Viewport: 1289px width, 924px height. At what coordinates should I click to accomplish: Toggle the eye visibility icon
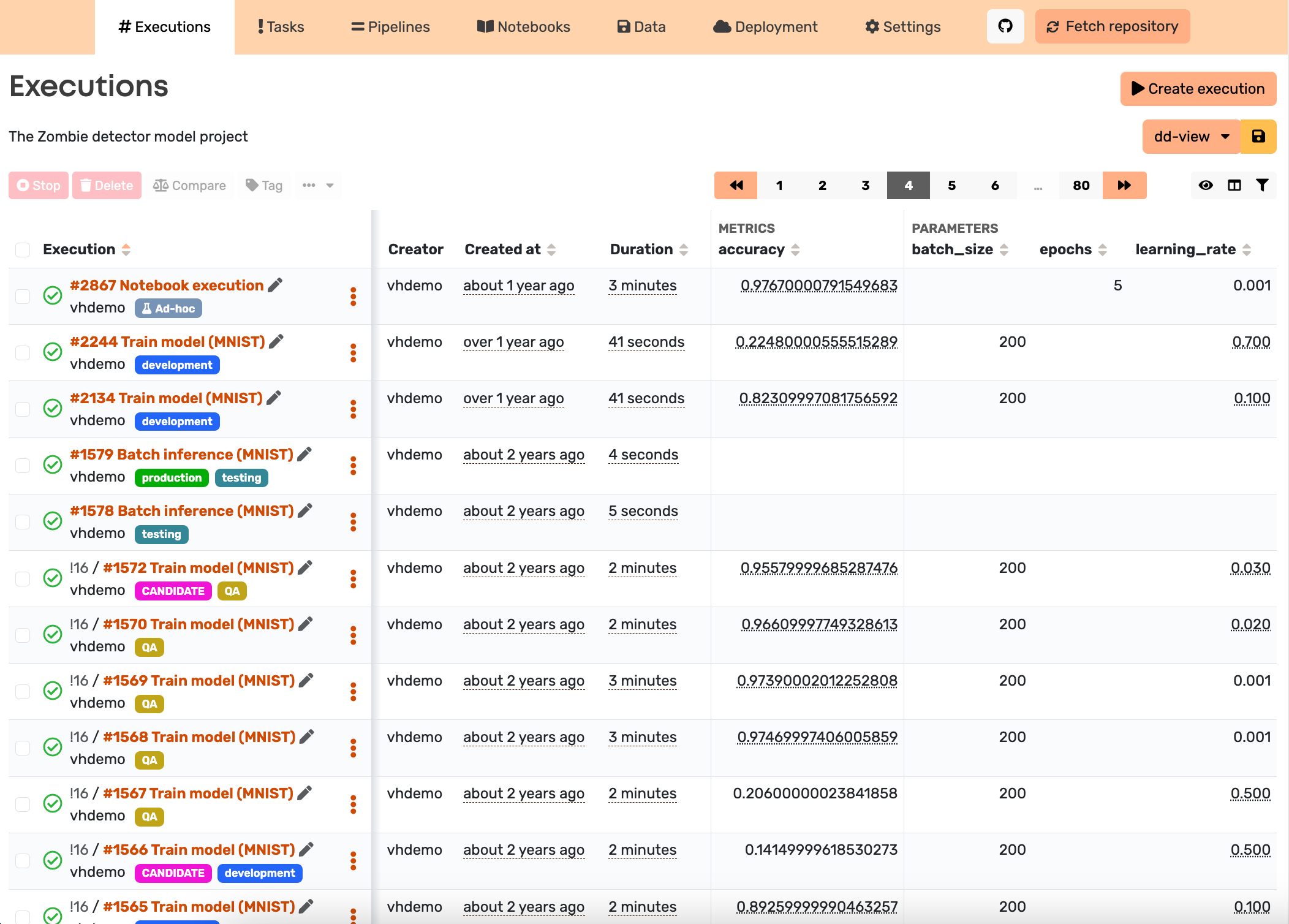(1205, 185)
